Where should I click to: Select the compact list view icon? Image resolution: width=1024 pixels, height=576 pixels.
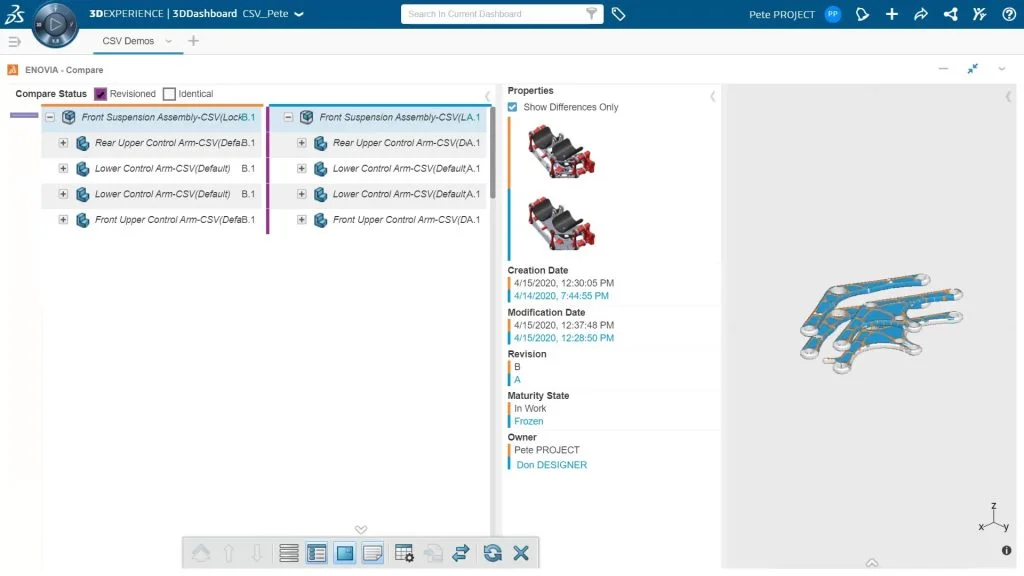pyautogui.click(x=289, y=552)
